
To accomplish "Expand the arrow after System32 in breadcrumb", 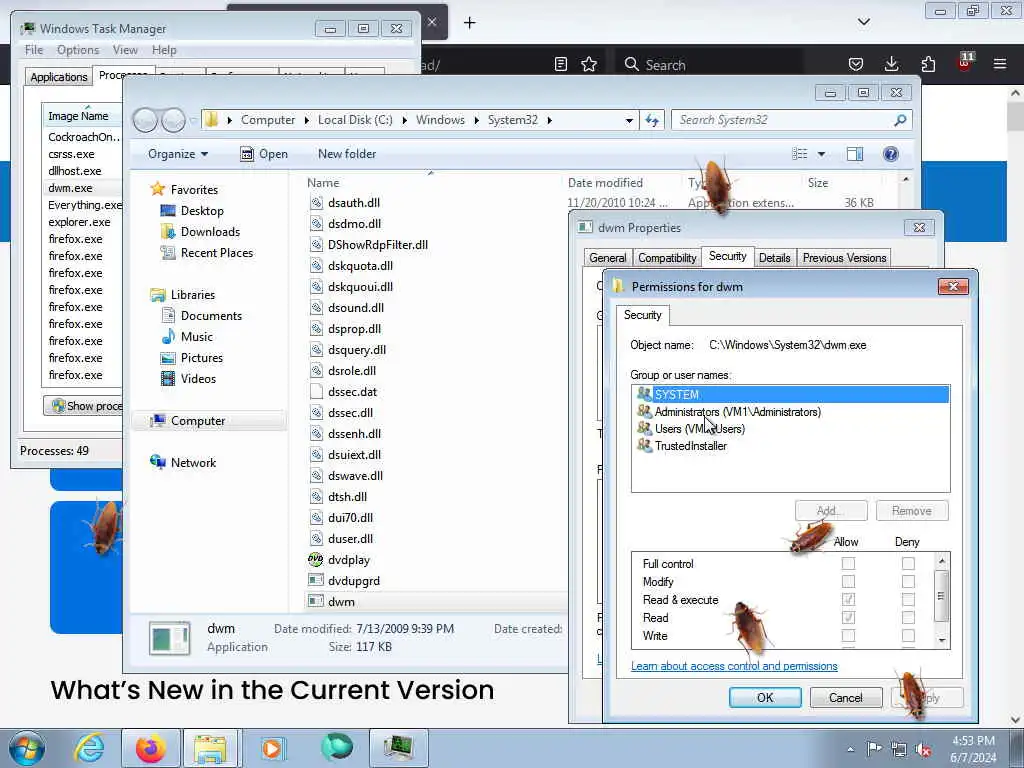I will pos(550,120).
